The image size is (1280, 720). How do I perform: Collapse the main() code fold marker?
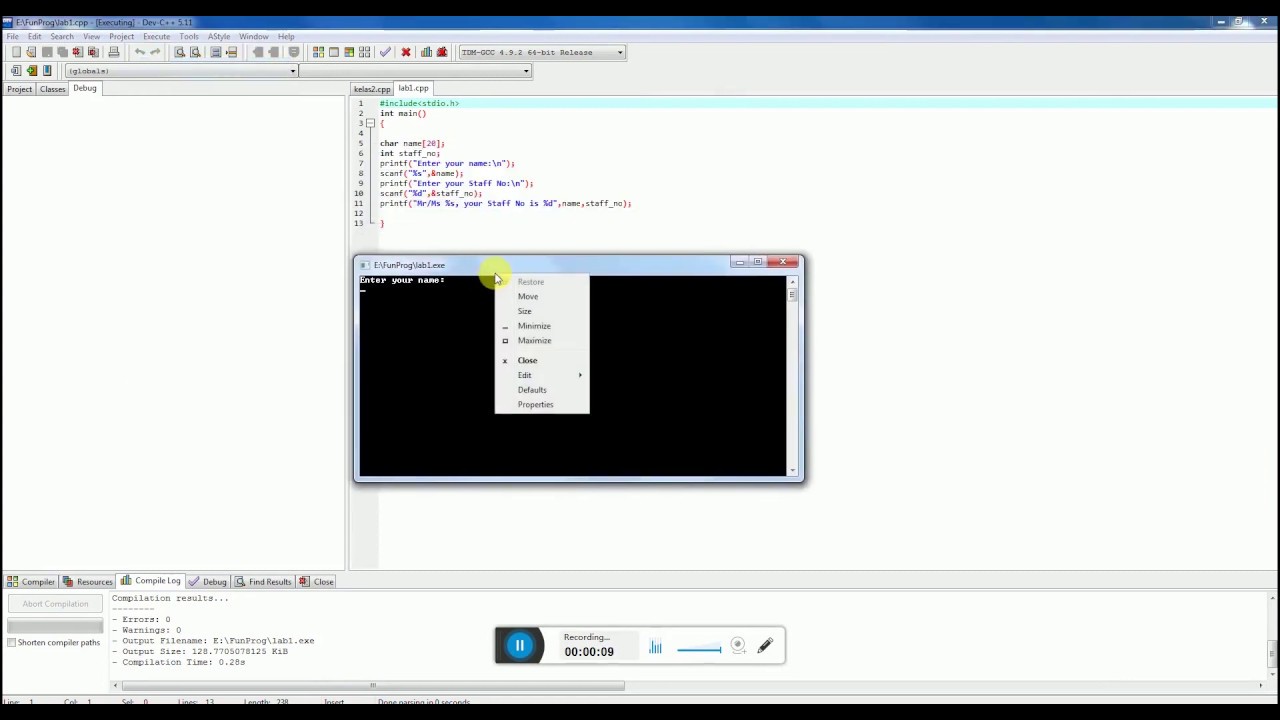[370, 123]
